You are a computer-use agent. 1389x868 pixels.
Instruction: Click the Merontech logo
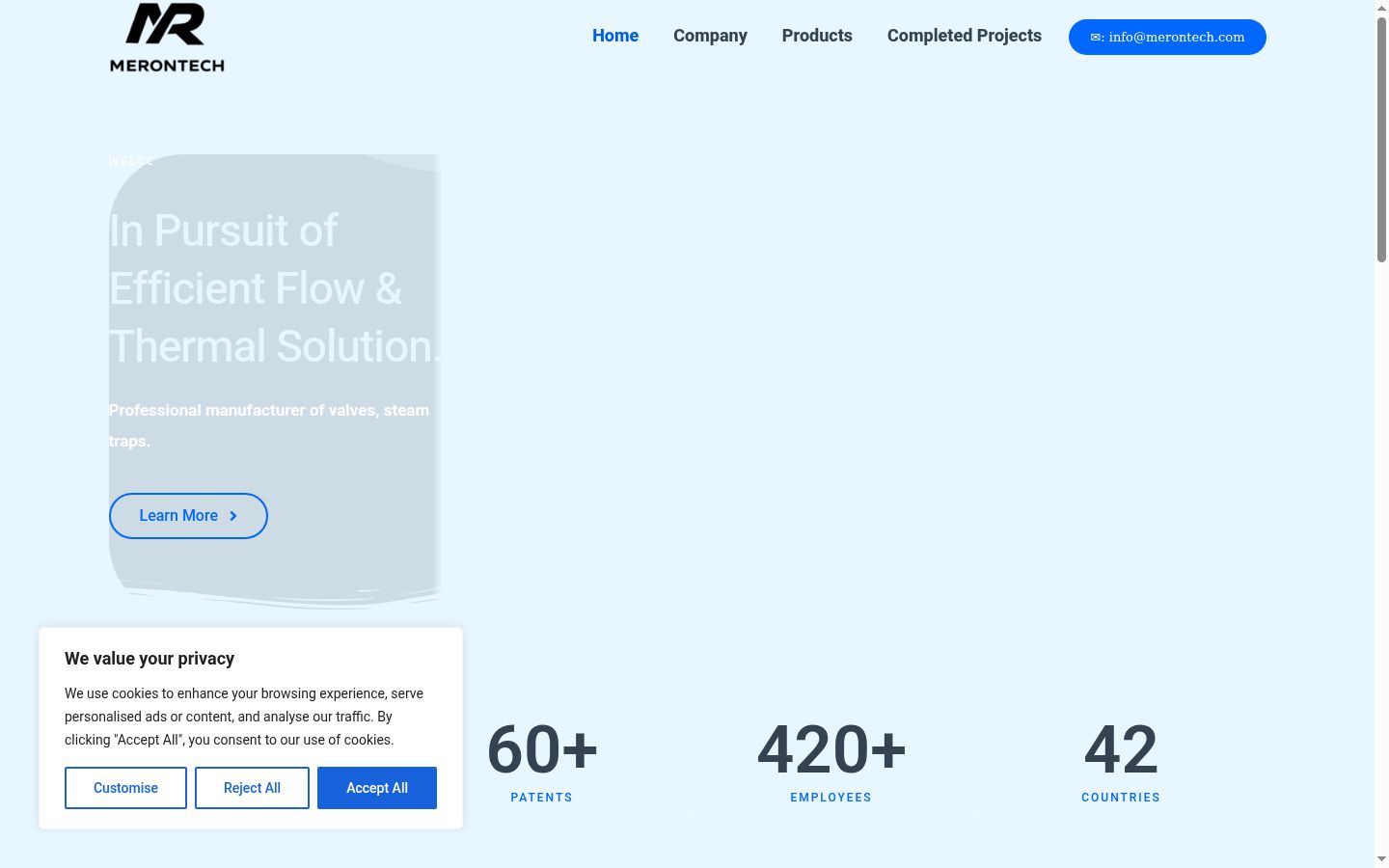point(167,37)
